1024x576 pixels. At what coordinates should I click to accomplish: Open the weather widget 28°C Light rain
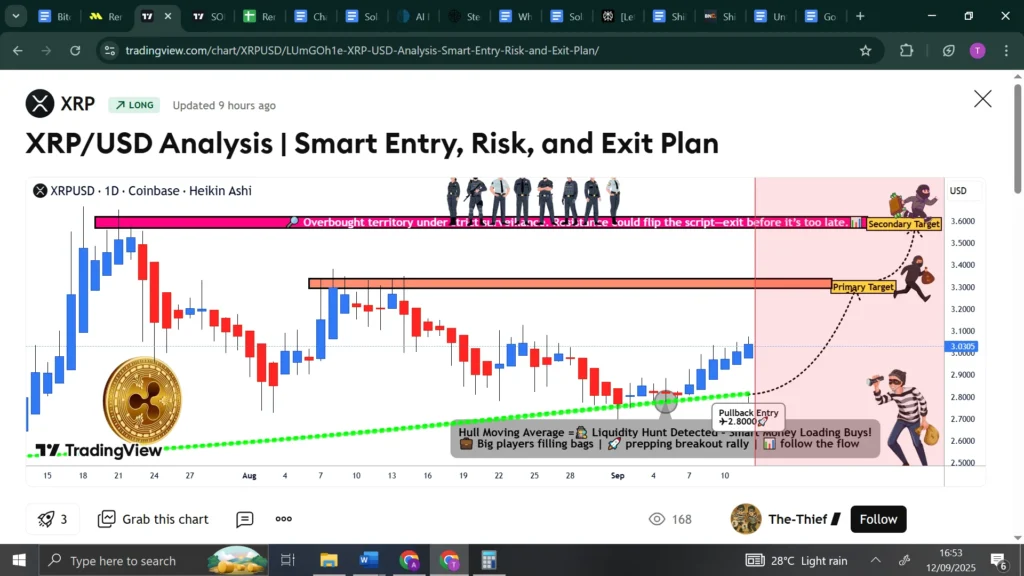click(797, 560)
